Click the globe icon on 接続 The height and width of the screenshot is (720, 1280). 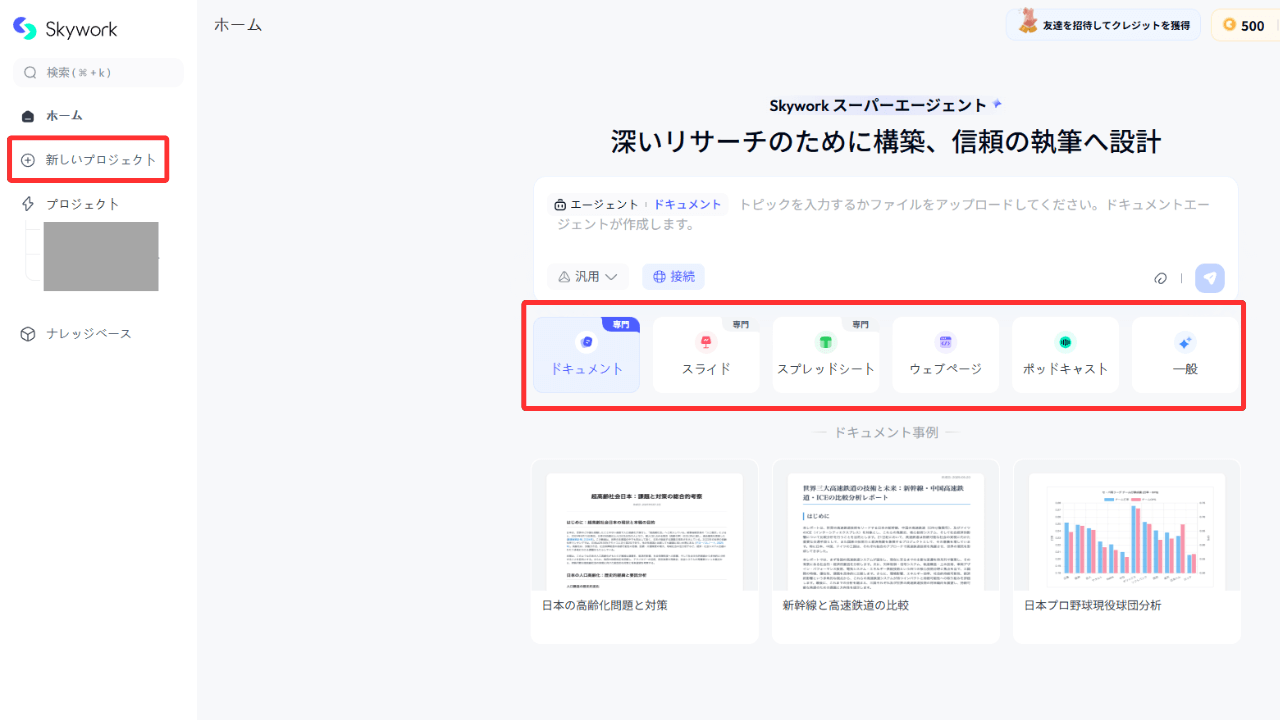pyautogui.click(x=659, y=277)
